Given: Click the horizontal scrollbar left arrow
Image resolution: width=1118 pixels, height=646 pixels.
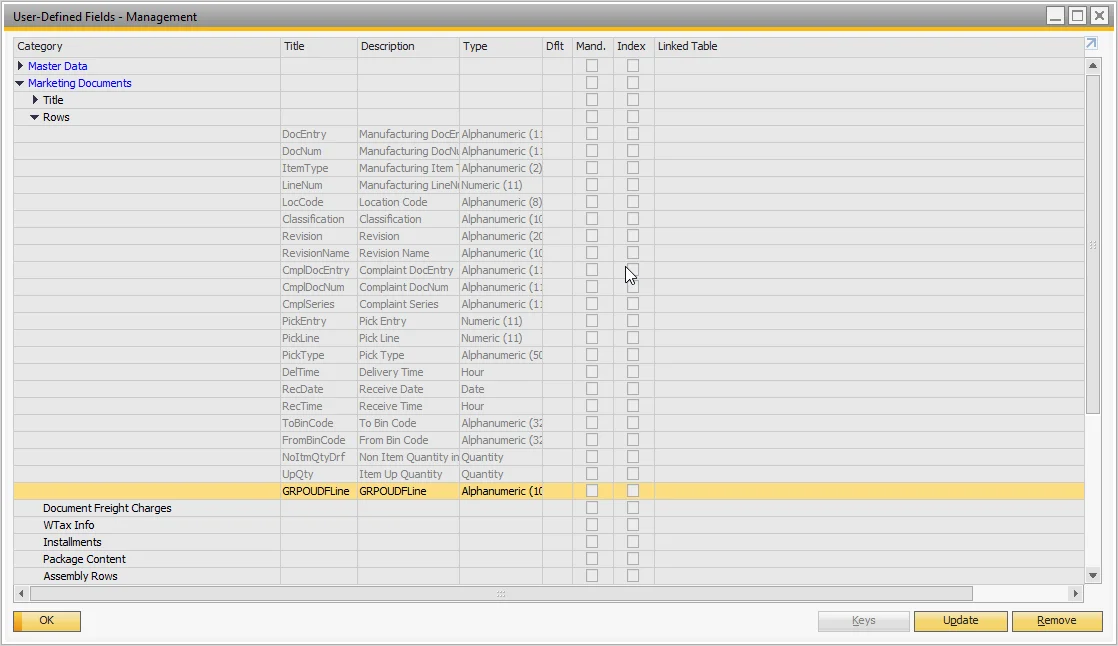Looking at the screenshot, I should tap(21, 594).
